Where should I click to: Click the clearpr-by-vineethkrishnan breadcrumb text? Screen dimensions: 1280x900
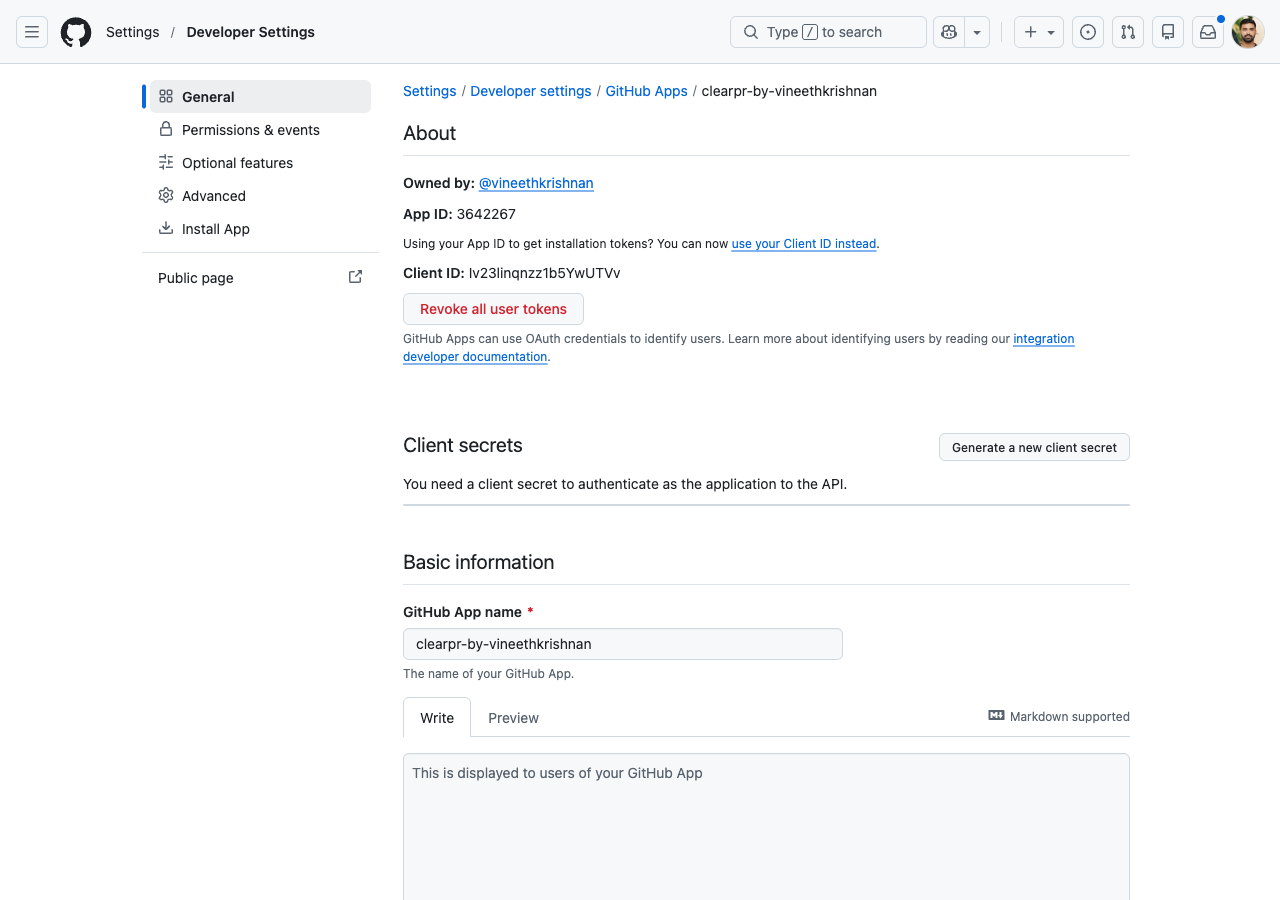tap(789, 91)
